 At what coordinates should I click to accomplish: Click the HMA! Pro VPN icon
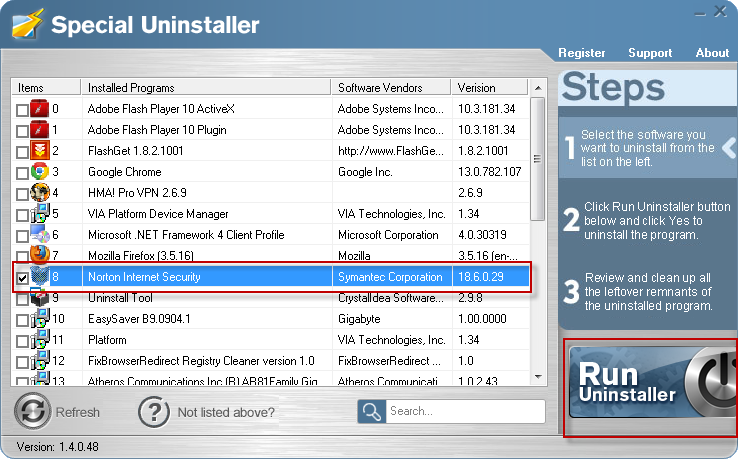(40, 192)
